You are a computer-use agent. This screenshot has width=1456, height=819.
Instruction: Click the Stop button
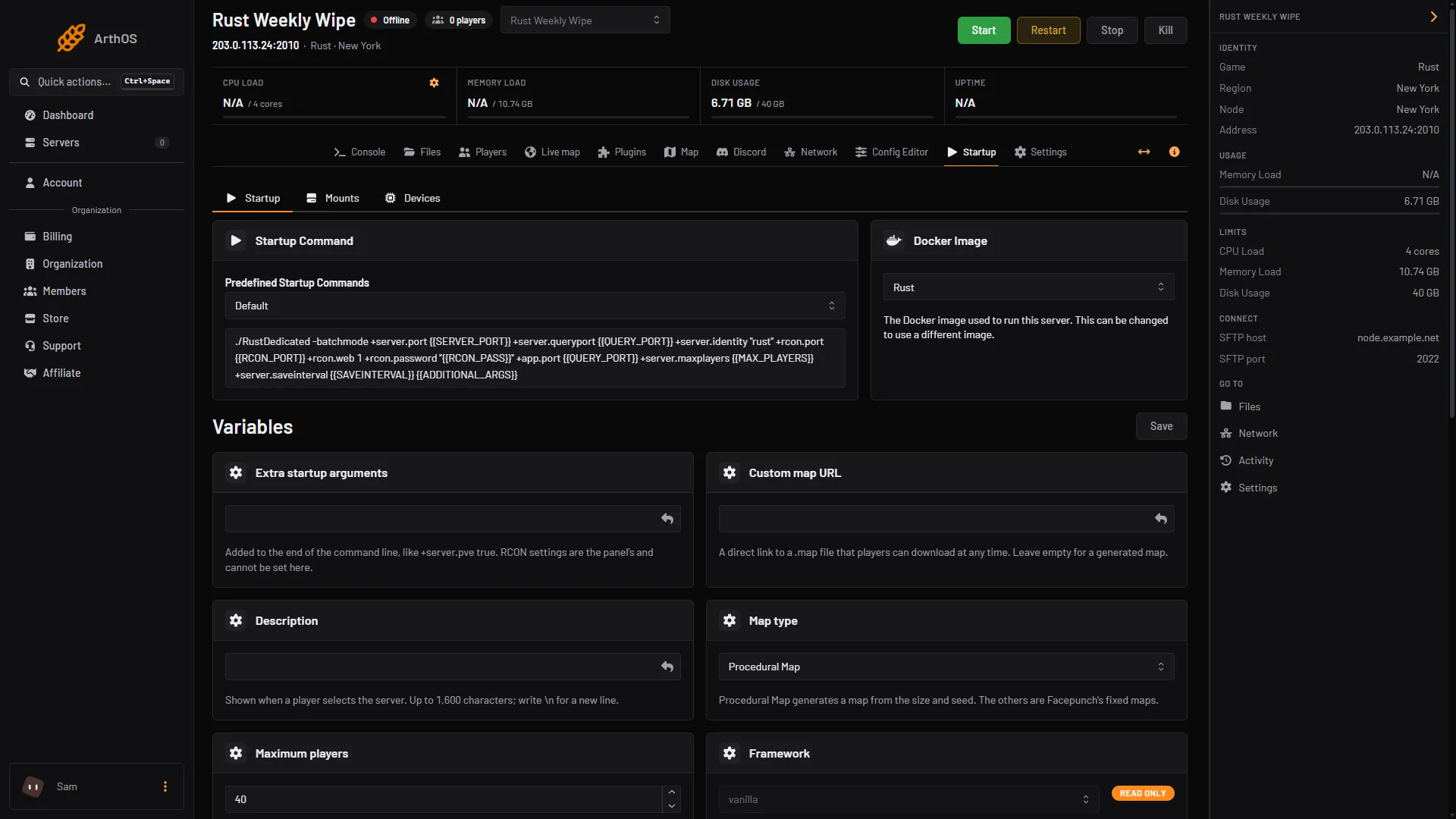point(1112,30)
